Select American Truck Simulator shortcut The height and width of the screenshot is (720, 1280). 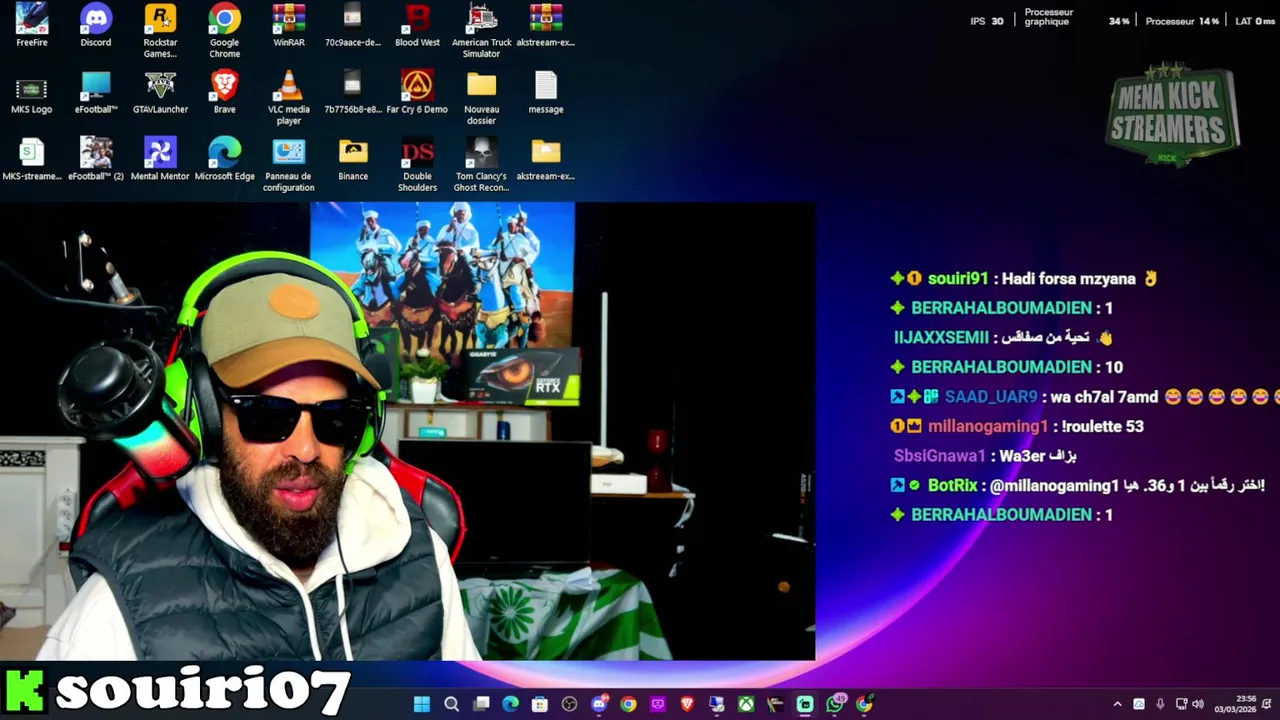coord(481,30)
